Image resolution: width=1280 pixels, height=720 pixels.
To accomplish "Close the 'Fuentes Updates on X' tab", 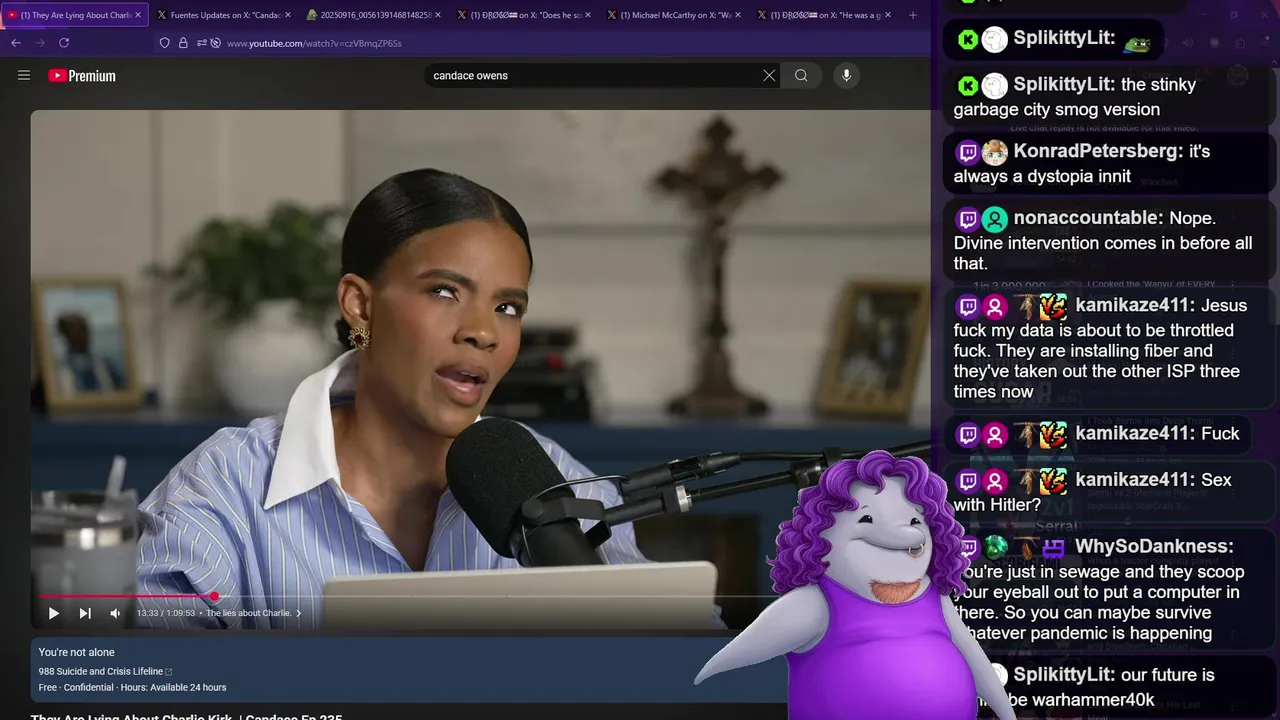I will pos(288,15).
